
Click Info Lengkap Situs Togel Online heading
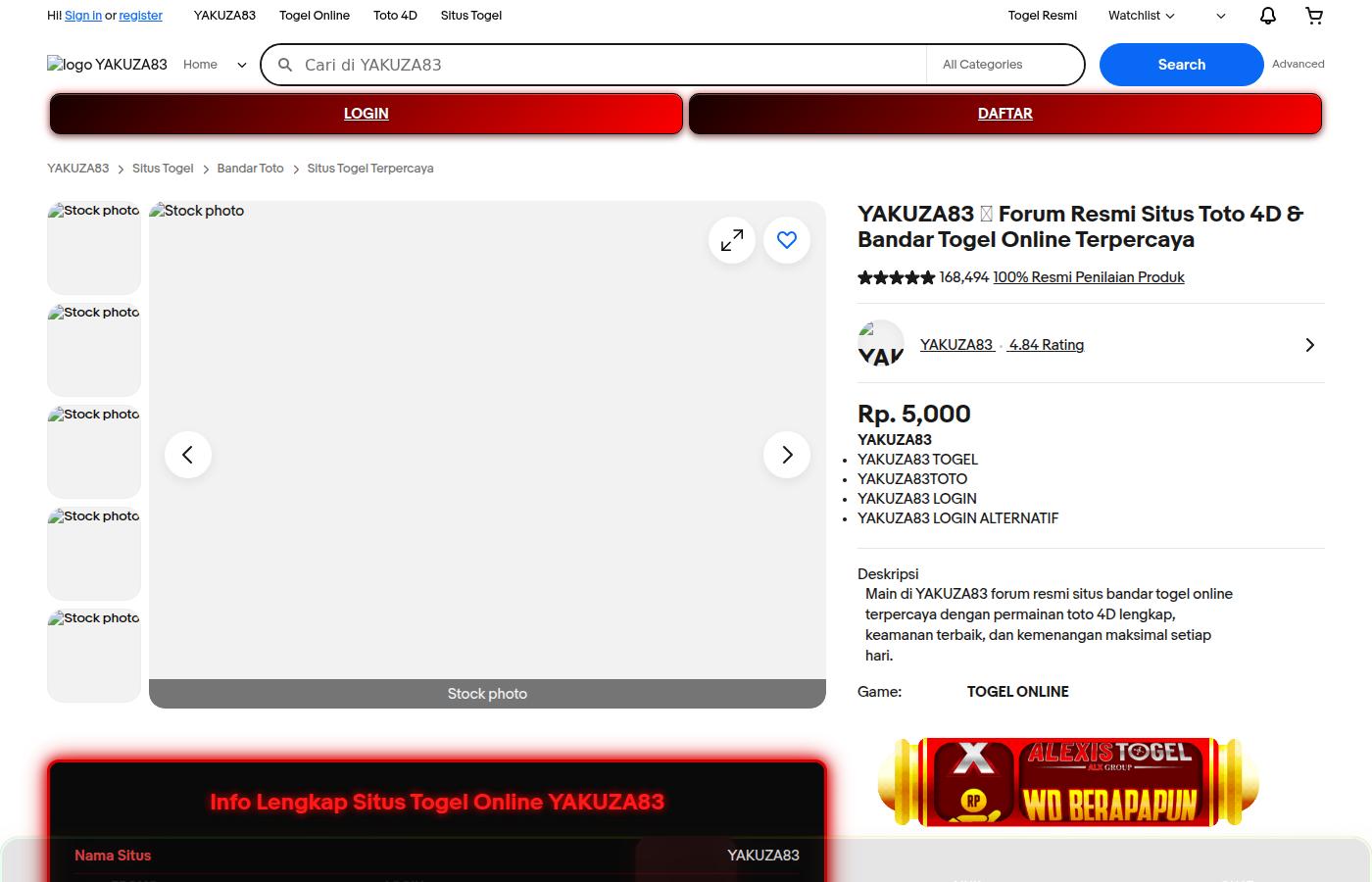[437, 802]
